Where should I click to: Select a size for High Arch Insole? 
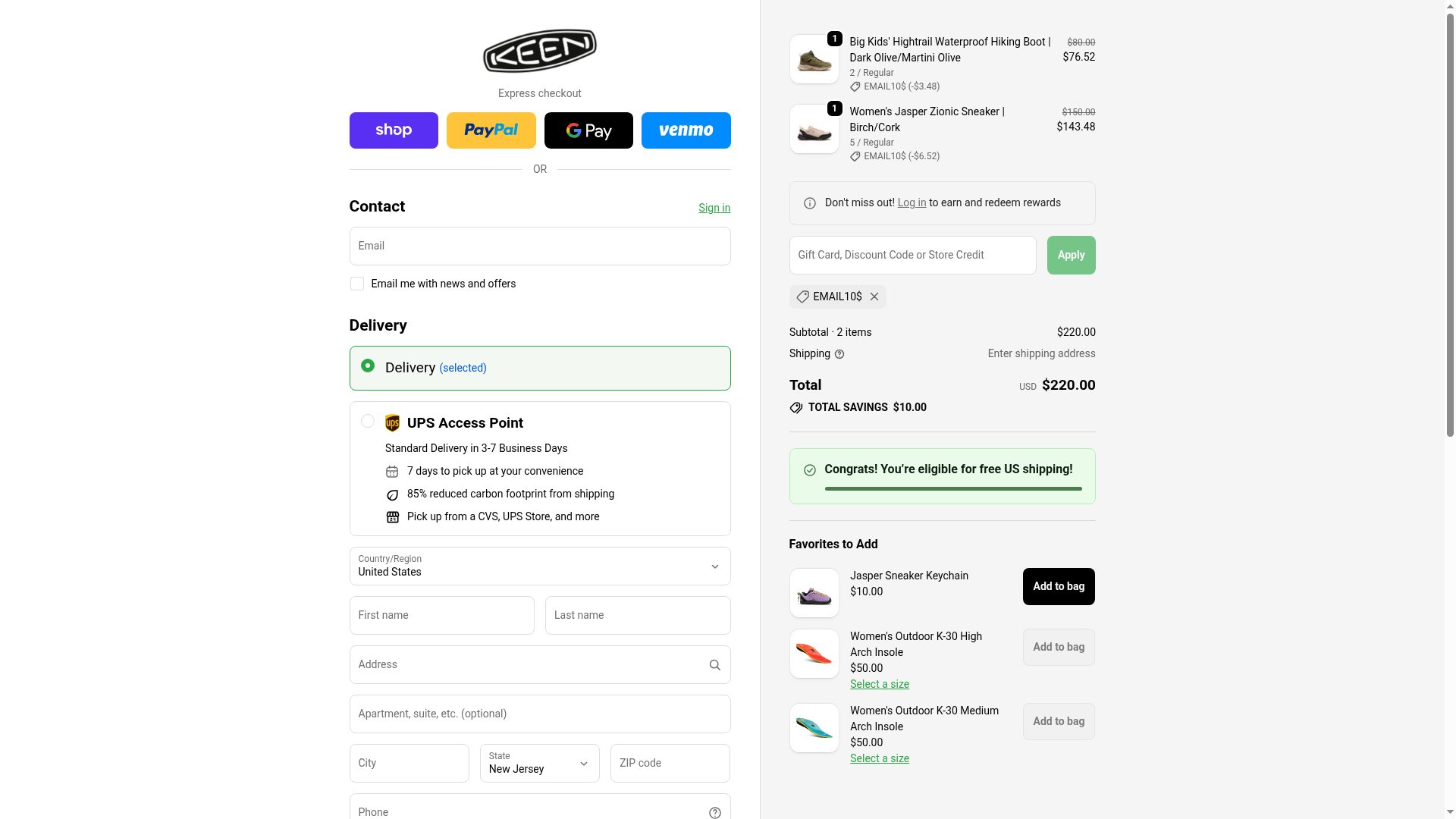pos(880,684)
